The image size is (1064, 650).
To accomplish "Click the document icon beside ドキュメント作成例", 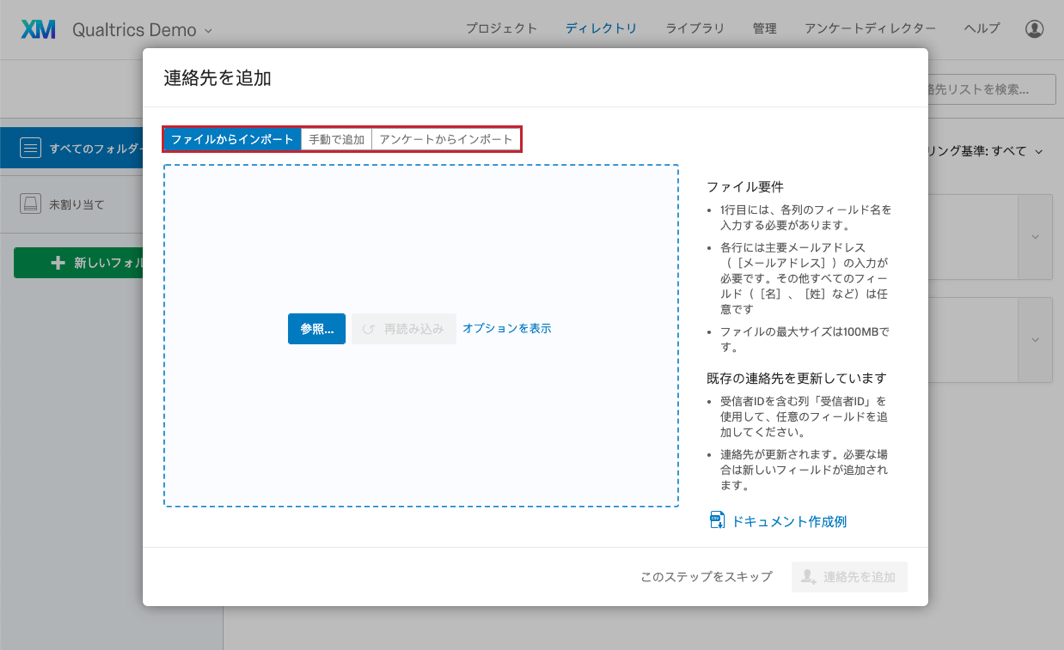I will pyautogui.click(x=714, y=520).
